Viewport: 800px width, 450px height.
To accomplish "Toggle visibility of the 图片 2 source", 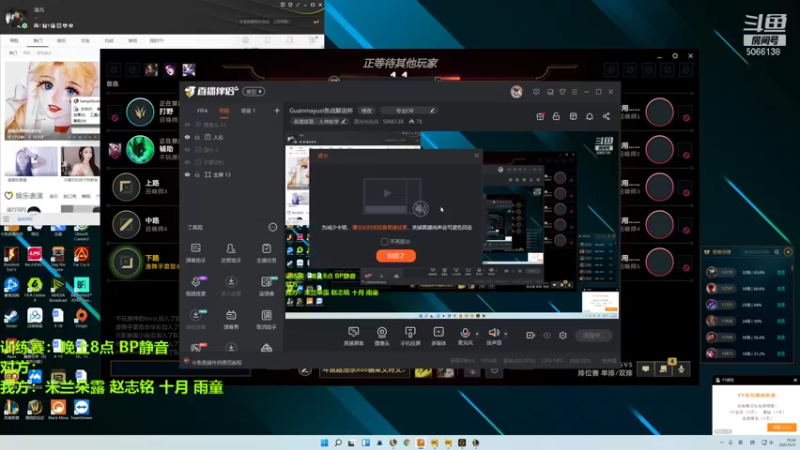I will click(187, 149).
